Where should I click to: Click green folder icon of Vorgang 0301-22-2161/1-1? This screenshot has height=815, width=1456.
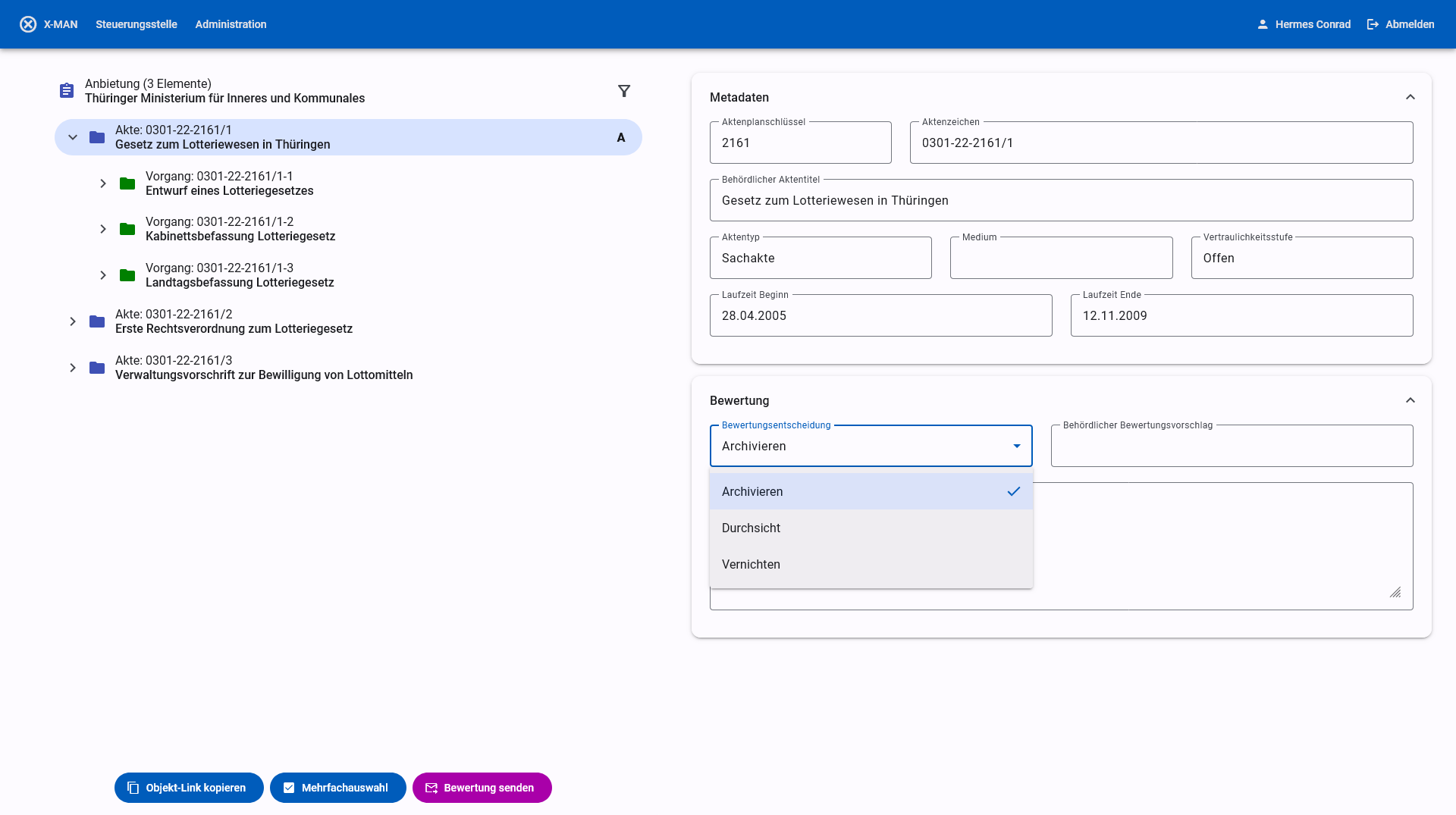point(127,183)
